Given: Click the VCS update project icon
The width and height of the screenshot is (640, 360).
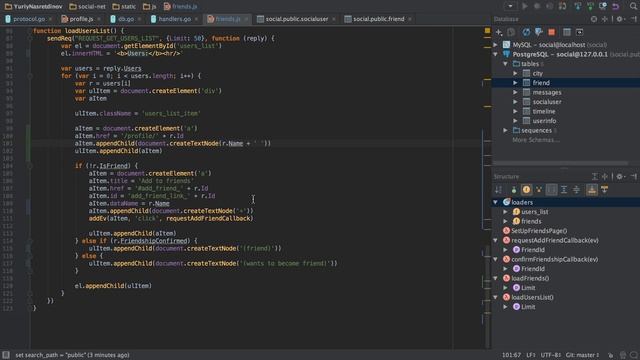Looking at the screenshot, I should point(578,6).
